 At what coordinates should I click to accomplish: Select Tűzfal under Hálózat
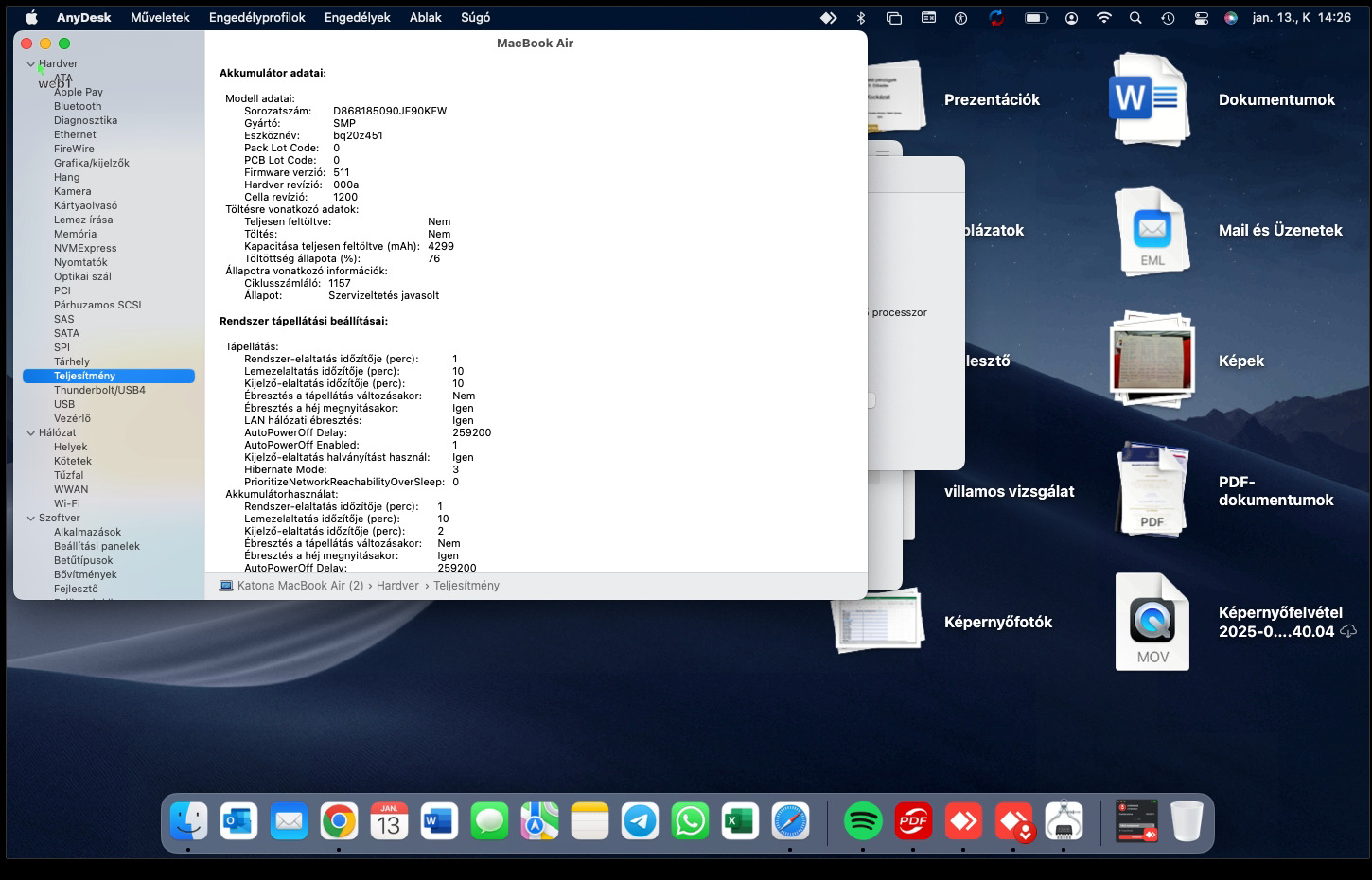69,476
